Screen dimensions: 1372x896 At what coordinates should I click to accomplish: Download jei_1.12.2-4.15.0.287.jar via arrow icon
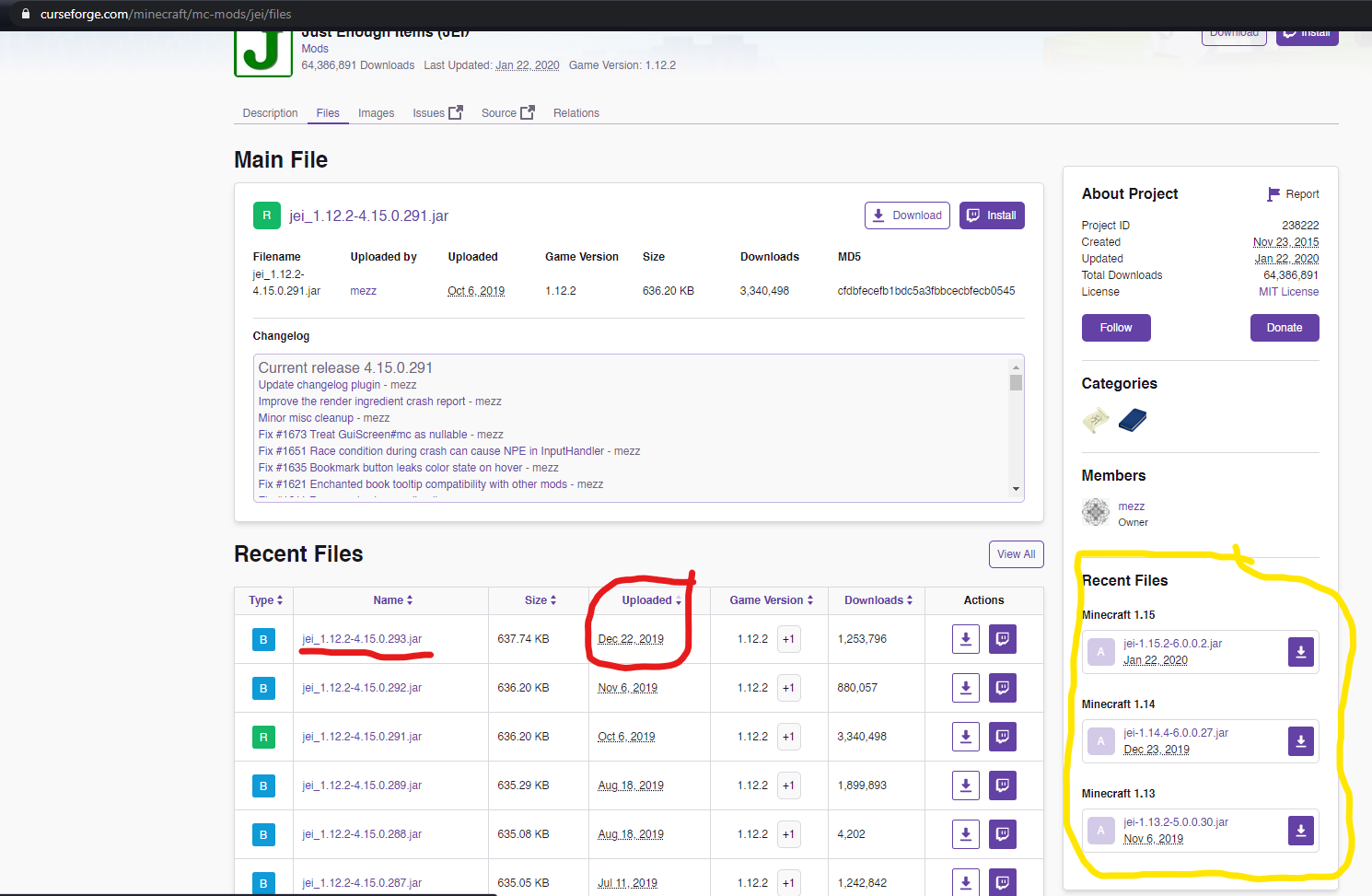pyautogui.click(x=966, y=882)
